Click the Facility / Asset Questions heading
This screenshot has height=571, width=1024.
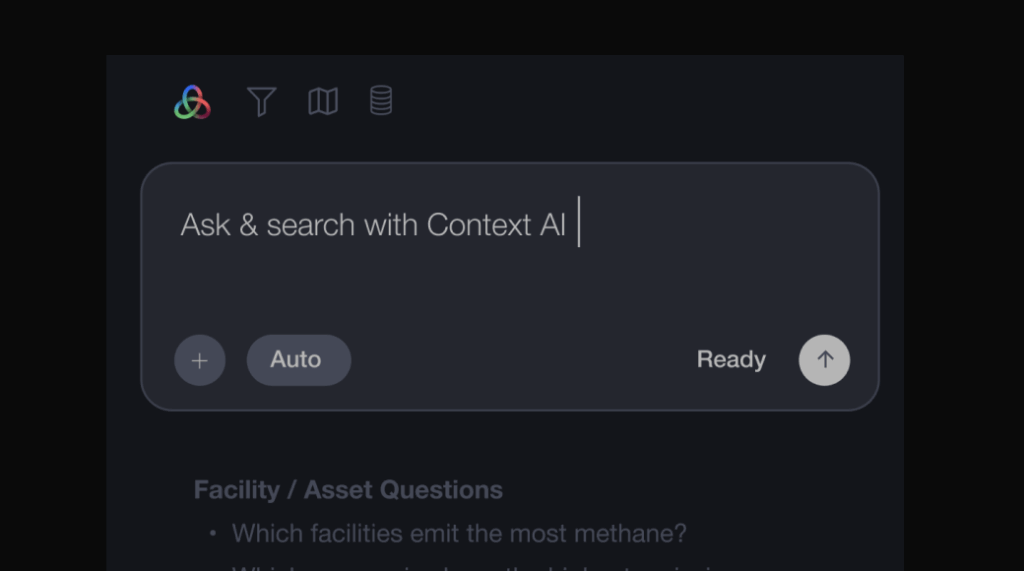tap(348, 490)
